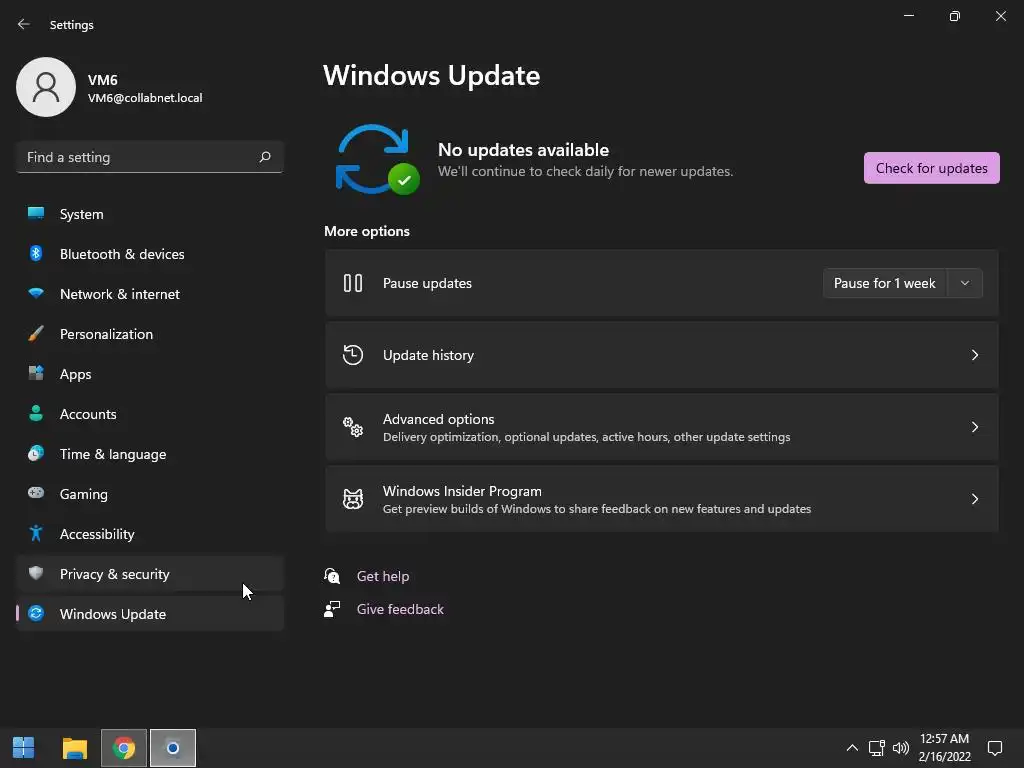Click the VM6 account name
Image resolution: width=1024 pixels, height=768 pixels.
[x=103, y=80]
